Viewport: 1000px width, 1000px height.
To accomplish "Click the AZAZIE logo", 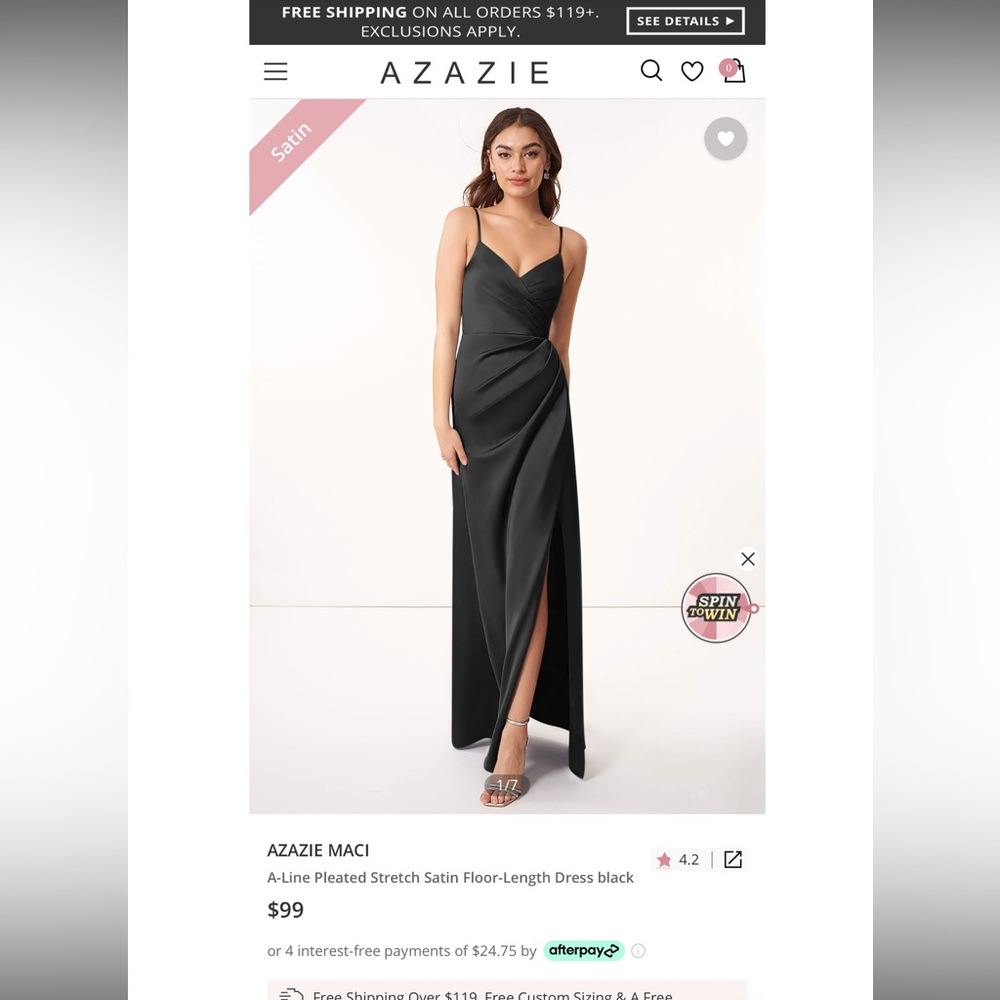I will [x=464, y=71].
